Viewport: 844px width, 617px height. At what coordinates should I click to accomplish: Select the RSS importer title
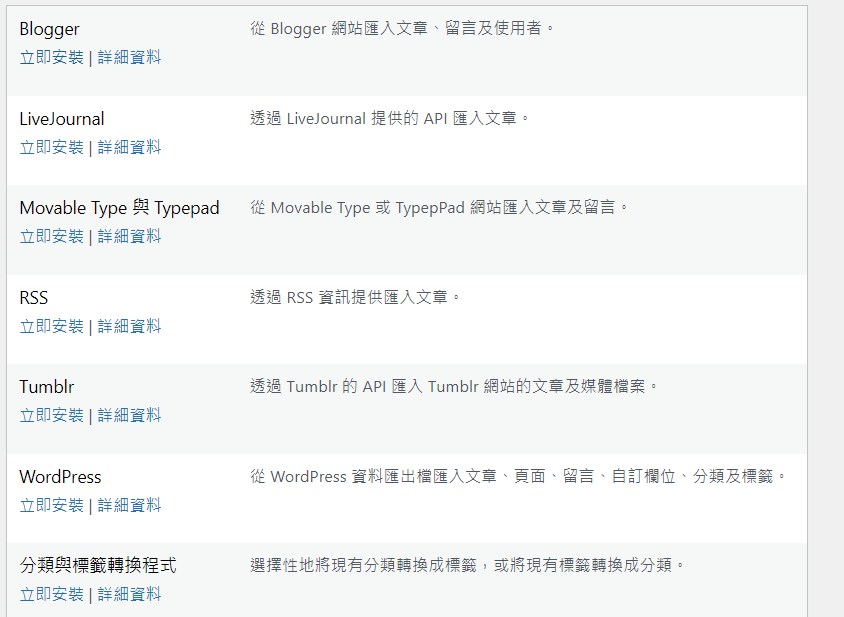pos(33,298)
